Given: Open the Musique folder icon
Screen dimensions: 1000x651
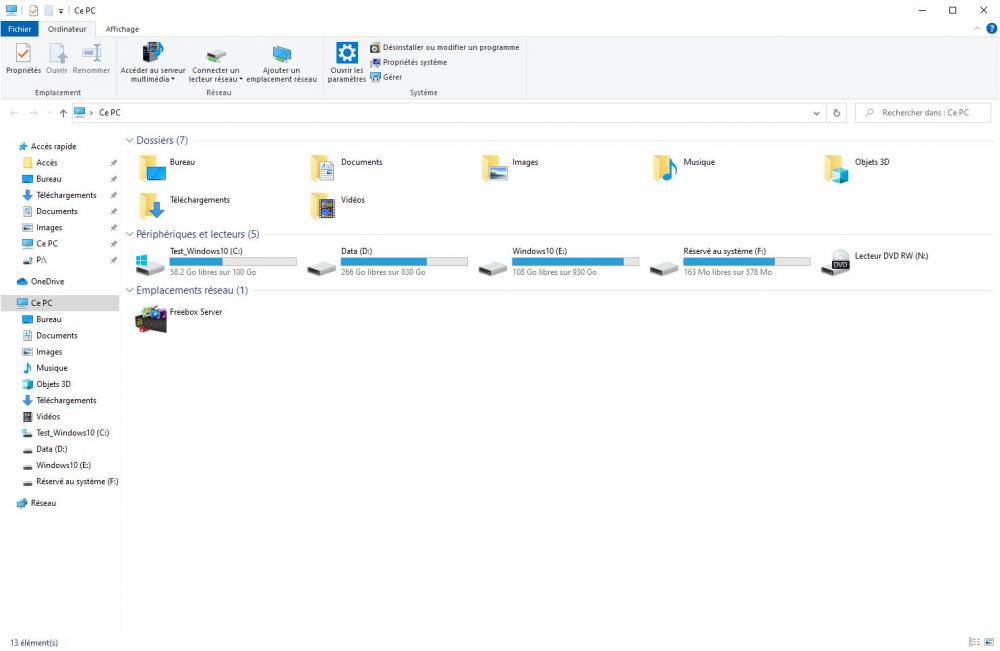Looking at the screenshot, I should pyautogui.click(x=666, y=169).
